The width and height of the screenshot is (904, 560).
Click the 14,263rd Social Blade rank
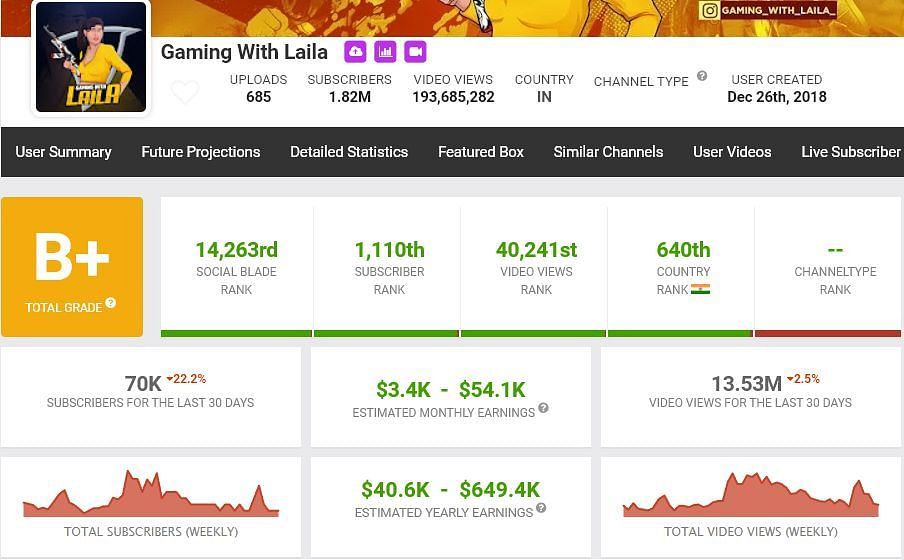pos(236,250)
